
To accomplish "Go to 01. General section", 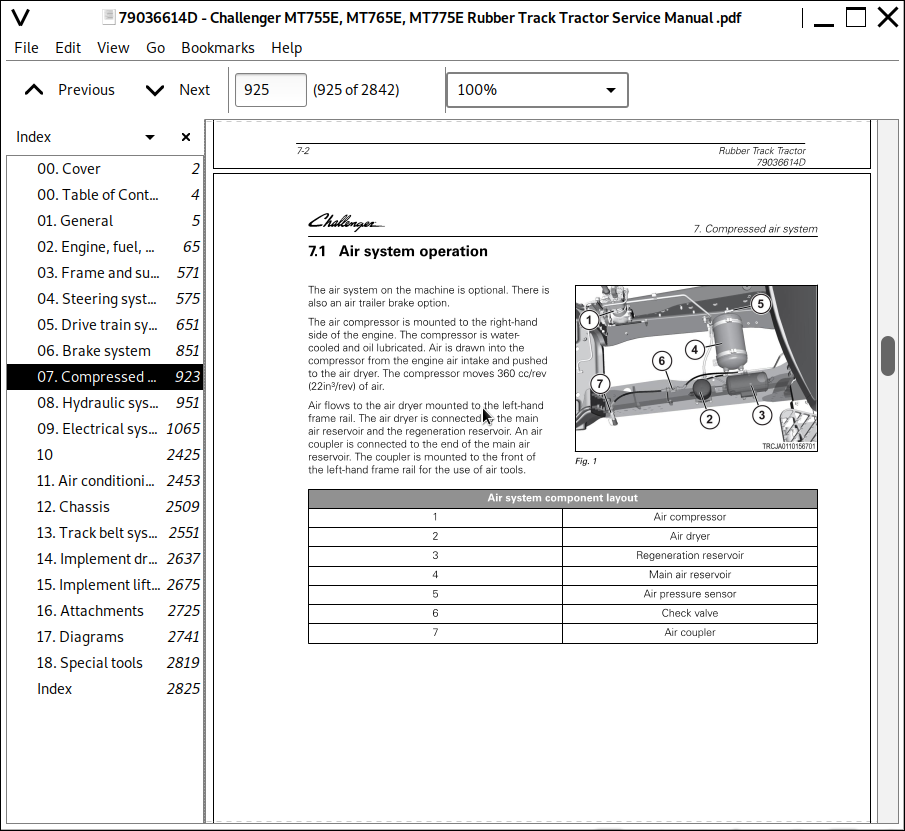I will [105, 221].
